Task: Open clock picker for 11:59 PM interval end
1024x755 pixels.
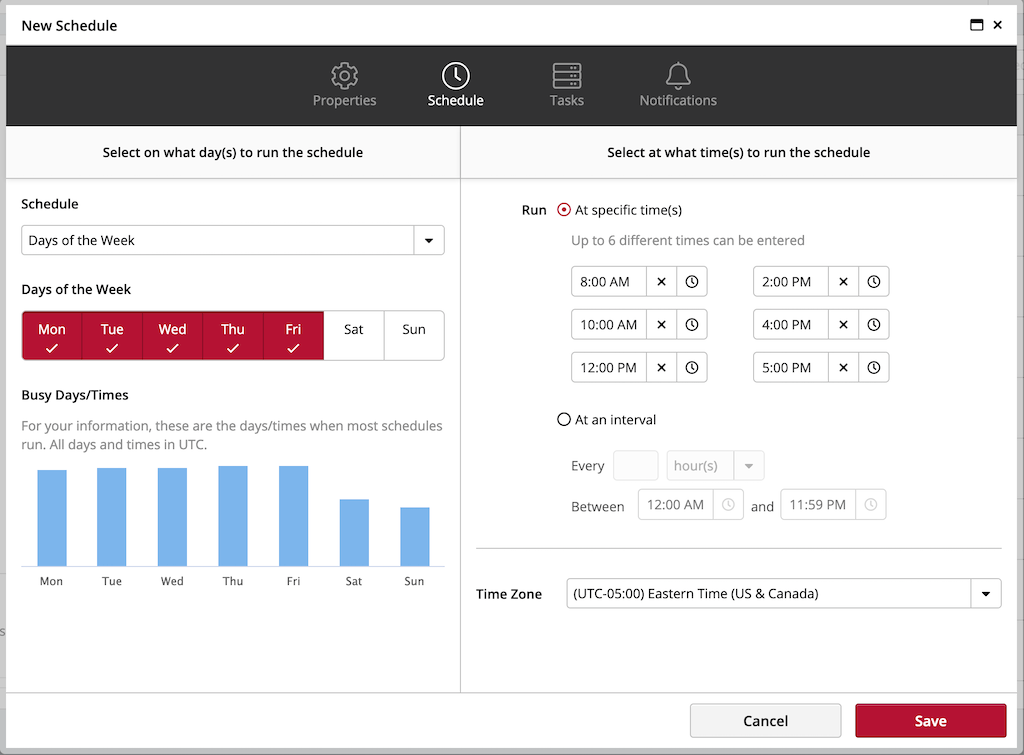Action: [871, 505]
